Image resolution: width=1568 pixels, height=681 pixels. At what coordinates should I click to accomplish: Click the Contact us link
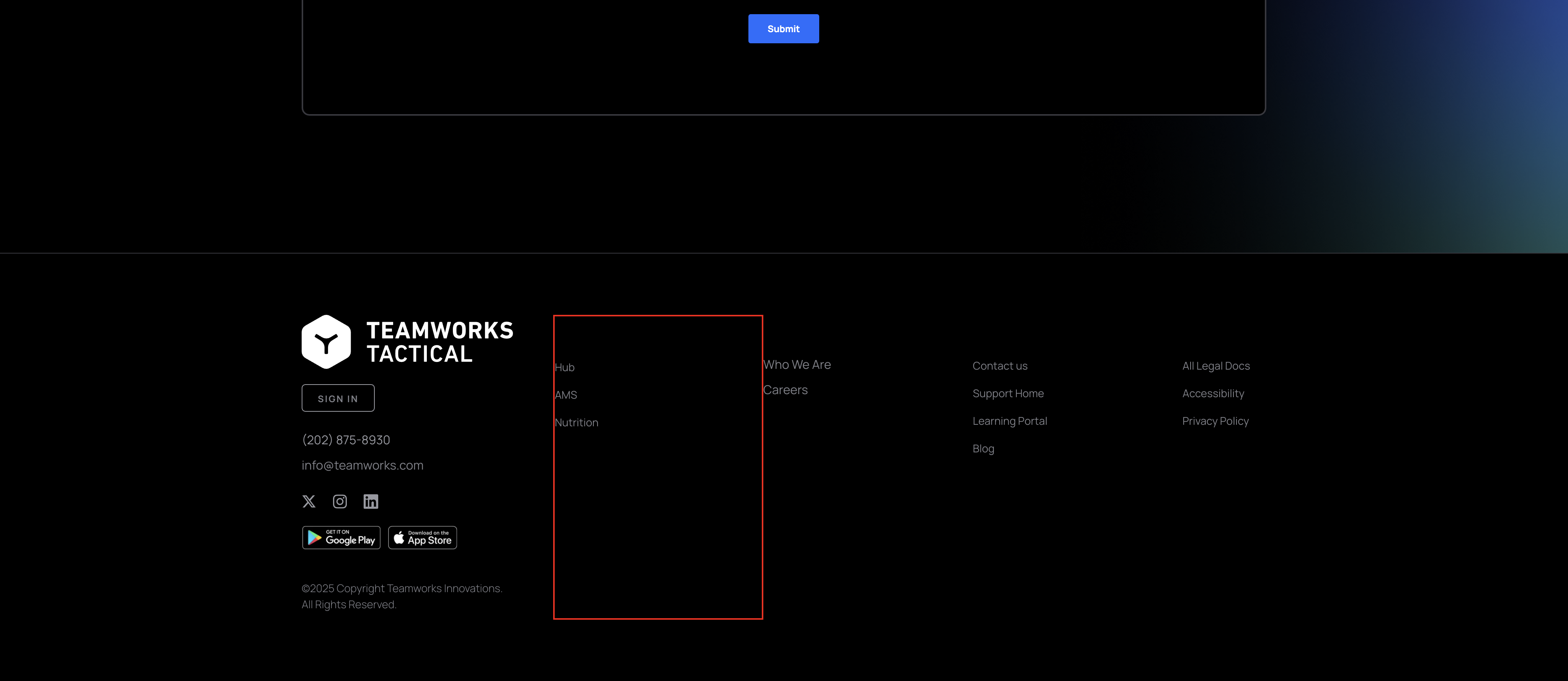(1000, 366)
